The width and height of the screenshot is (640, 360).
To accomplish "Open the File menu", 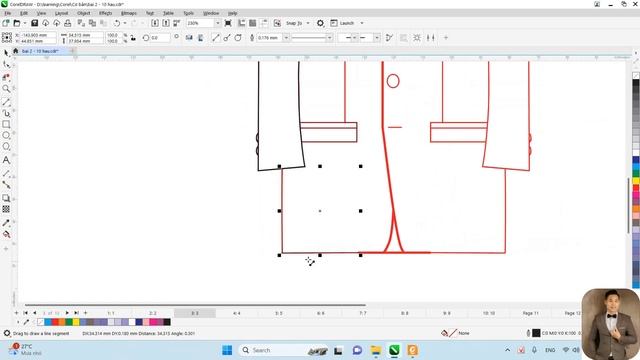I will pyautogui.click(x=8, y=13).
